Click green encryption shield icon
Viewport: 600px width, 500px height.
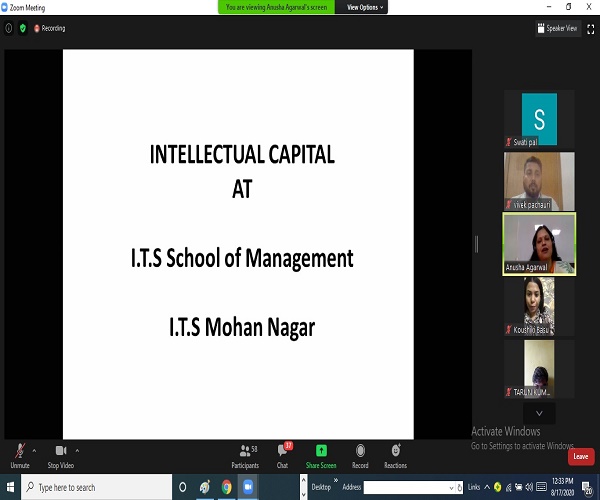[23, 28]
